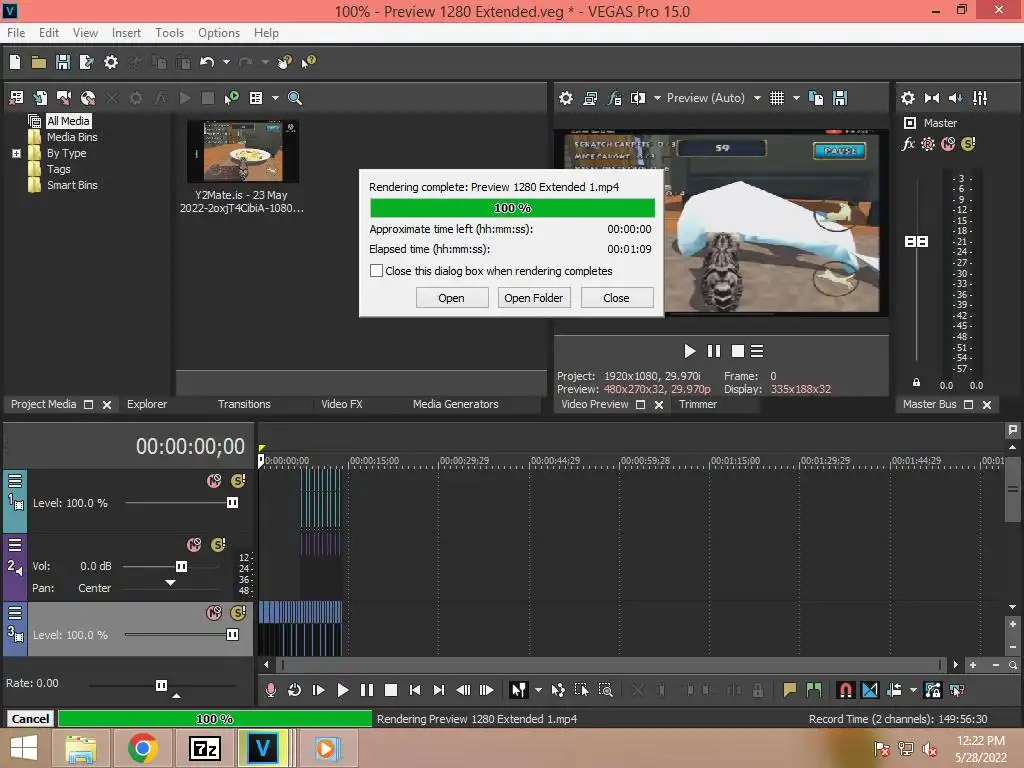Screen dimensions: 1024x768
Task: Click the Overlays grid icon in preview
Action: [x=776, y=98]
